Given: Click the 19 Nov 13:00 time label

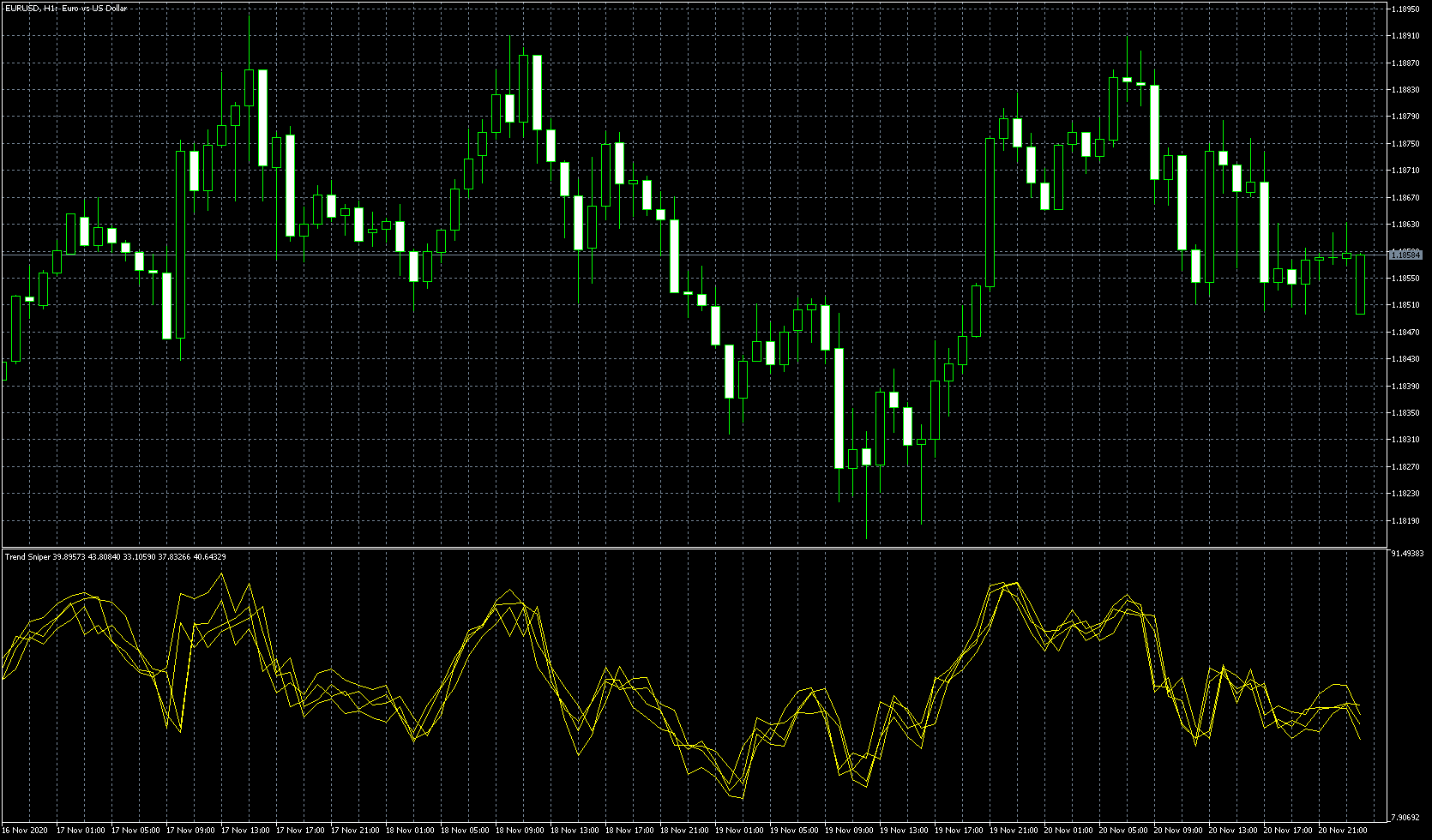Looking at the screenshot, I should [904, 831].
